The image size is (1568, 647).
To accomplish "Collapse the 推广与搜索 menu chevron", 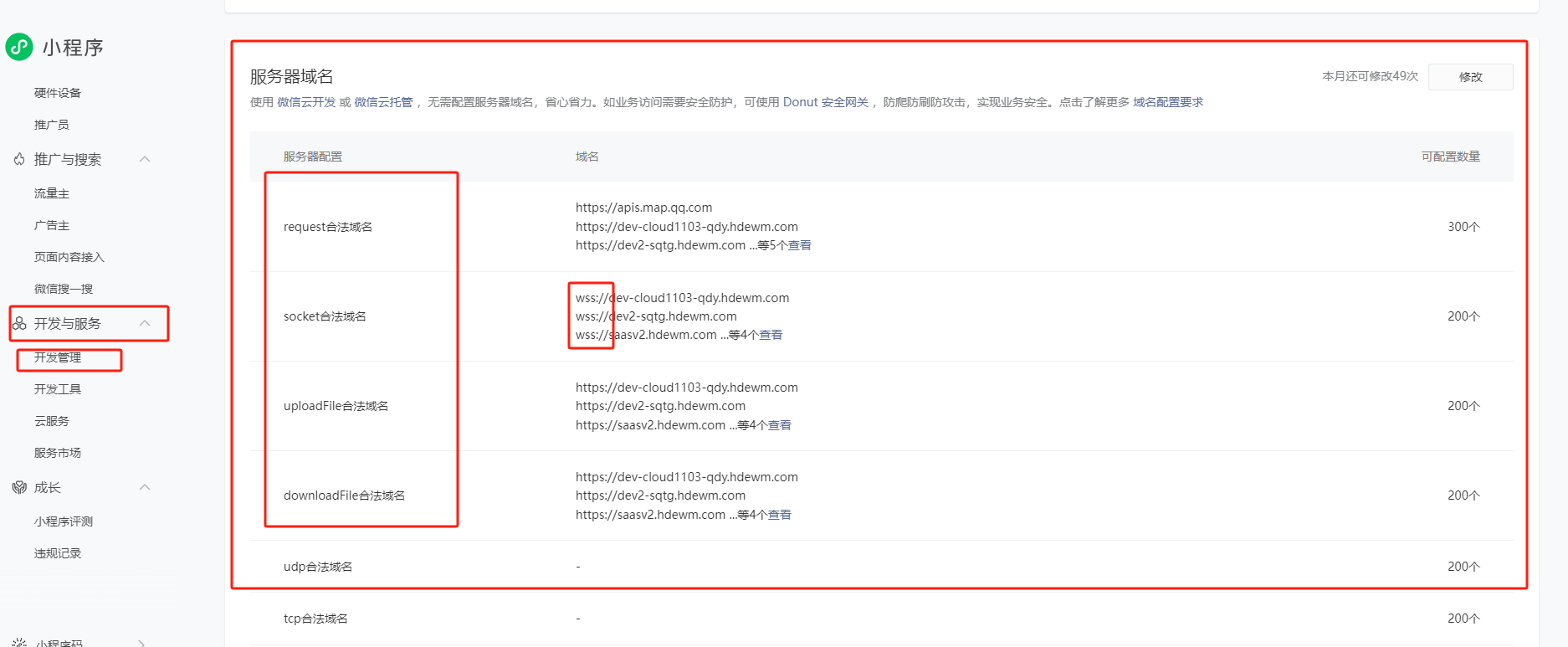I will click(x=145, y=159).
